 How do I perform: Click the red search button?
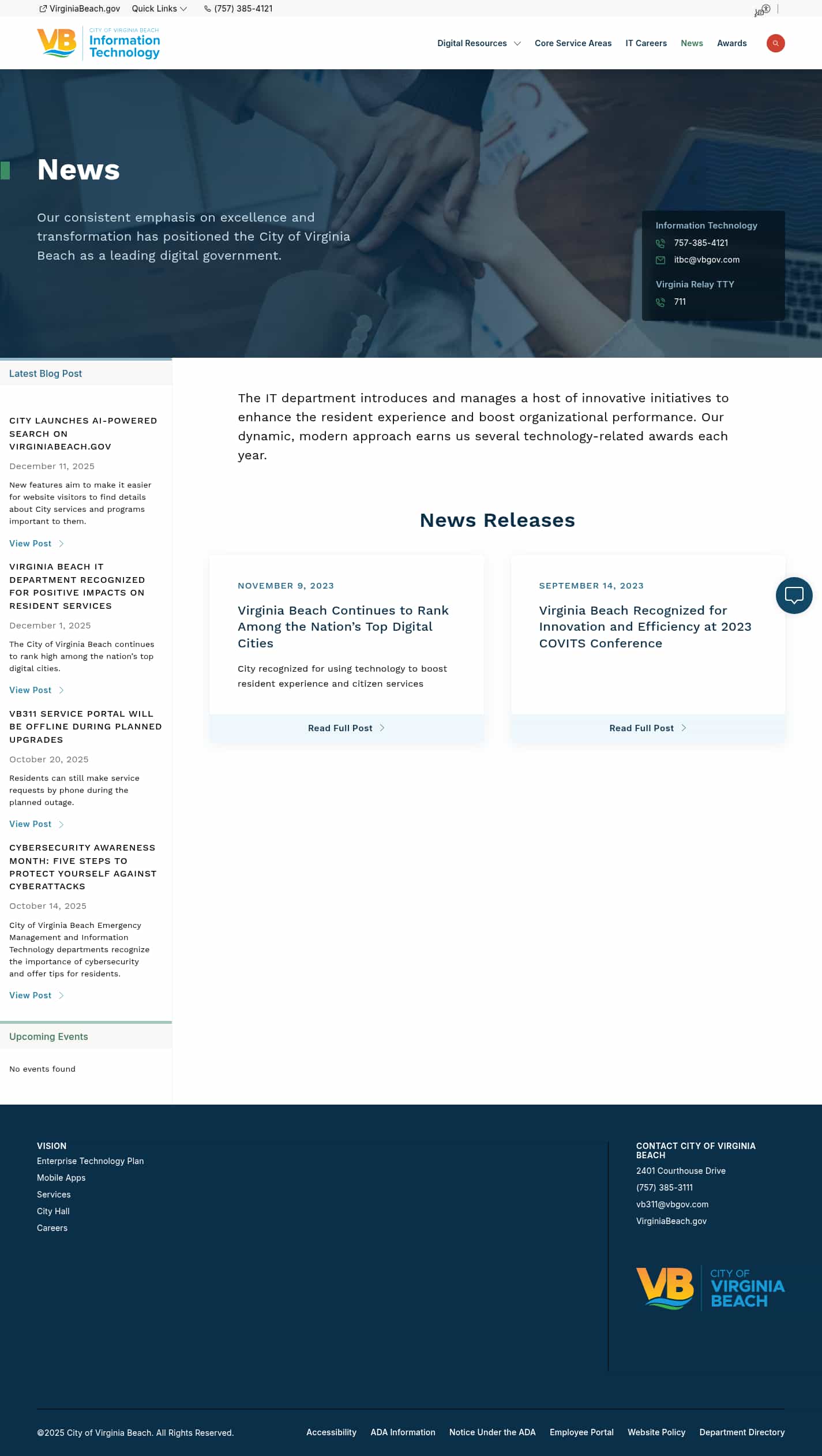click(775, 43)
